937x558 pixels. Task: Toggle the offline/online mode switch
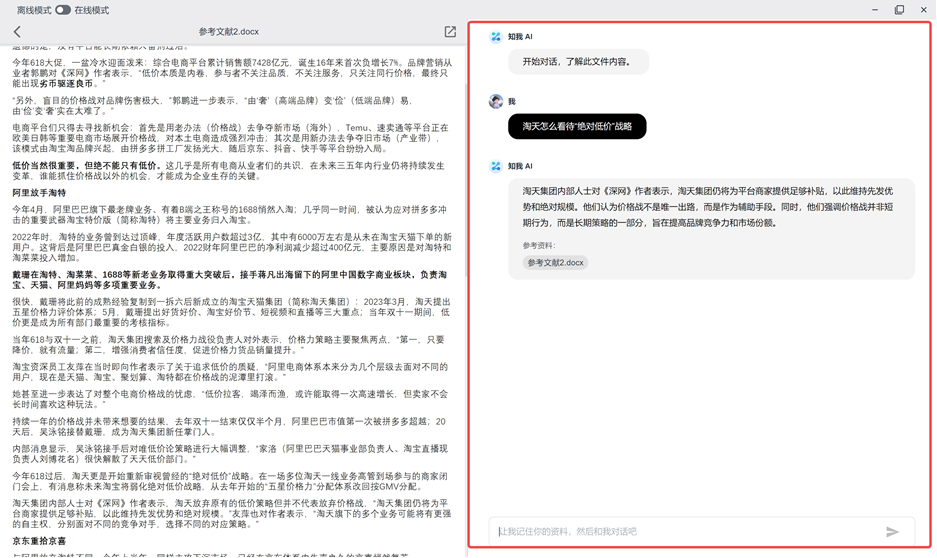coord(62,10)
